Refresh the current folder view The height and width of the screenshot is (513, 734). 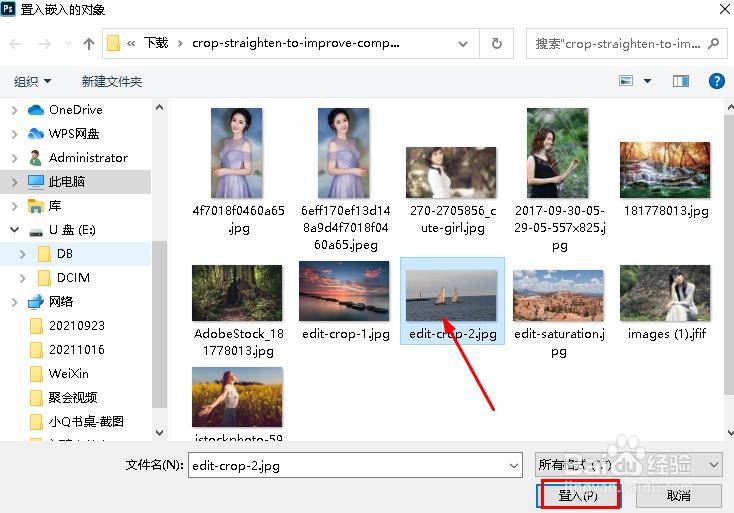pos(497,44)
